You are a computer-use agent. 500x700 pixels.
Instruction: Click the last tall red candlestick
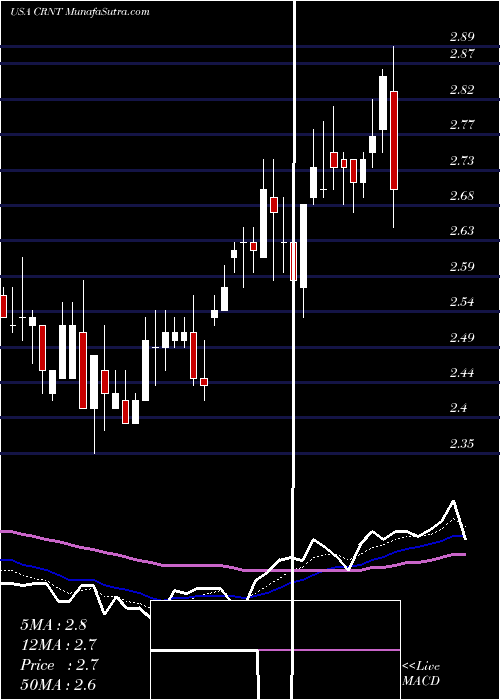pos(394,140)
